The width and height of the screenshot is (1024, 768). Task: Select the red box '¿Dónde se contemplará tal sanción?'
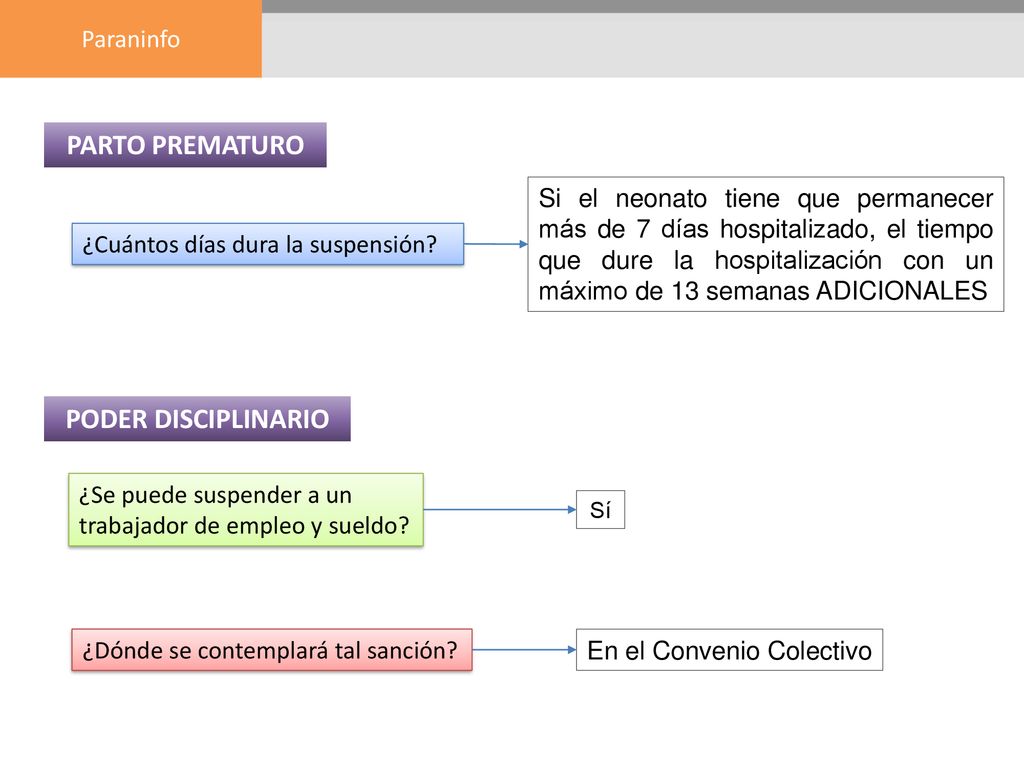click(272, 650)
